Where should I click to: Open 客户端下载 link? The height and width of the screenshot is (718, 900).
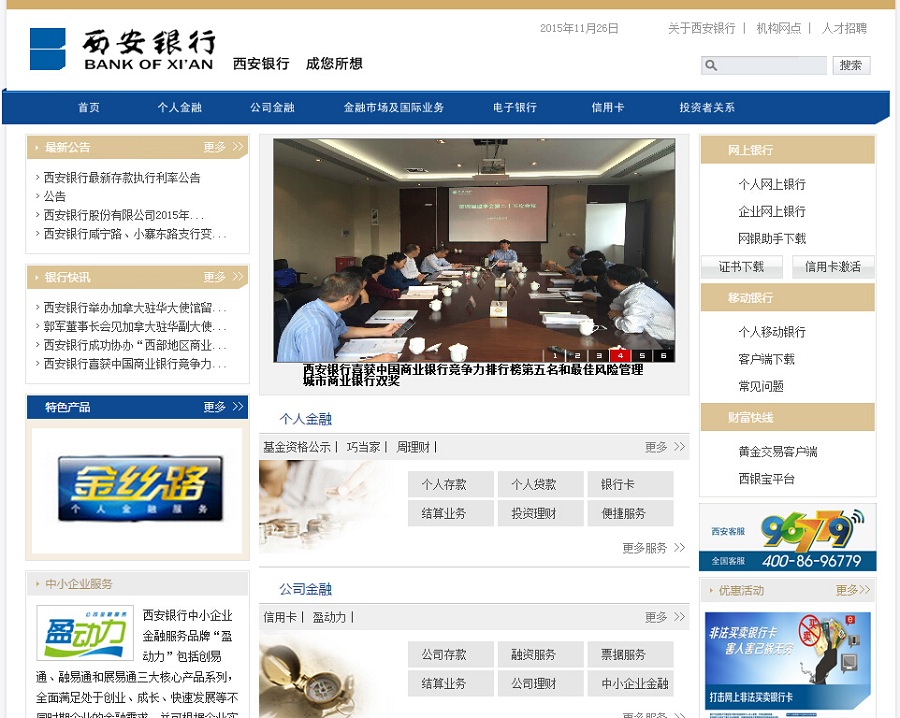coord(766,359)
